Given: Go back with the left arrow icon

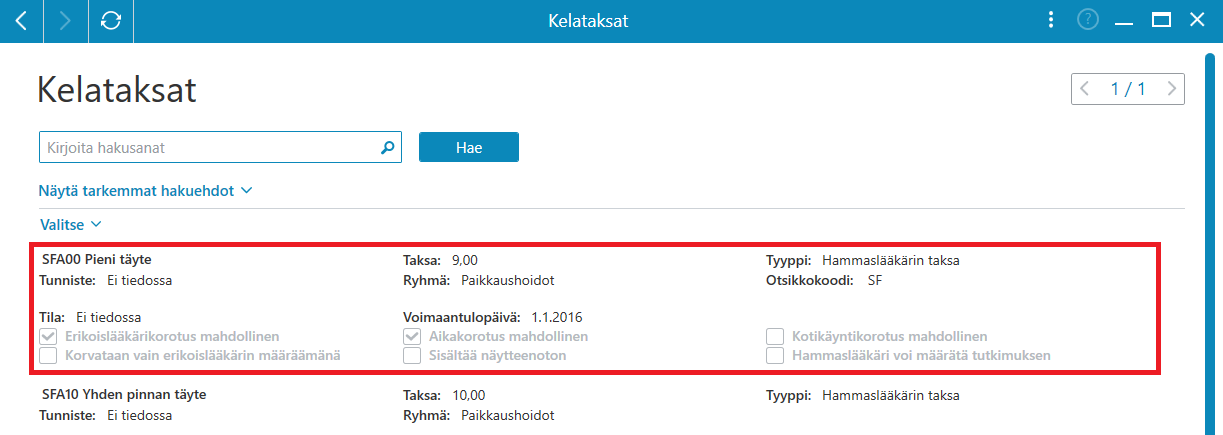Looking at the screenshot, I should coord(21,20).
